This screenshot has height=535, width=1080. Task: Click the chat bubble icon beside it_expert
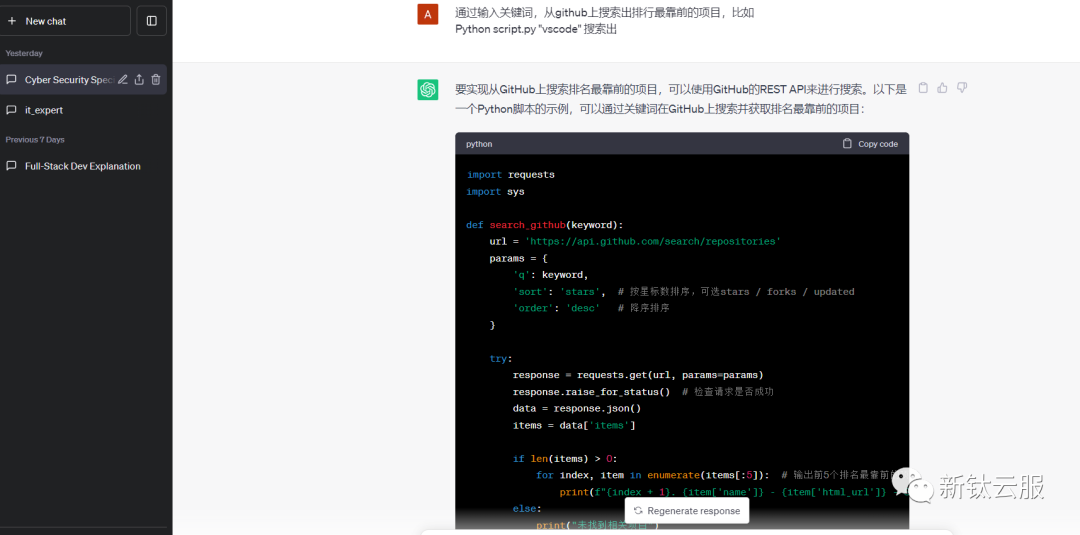(x=11, y=110)
